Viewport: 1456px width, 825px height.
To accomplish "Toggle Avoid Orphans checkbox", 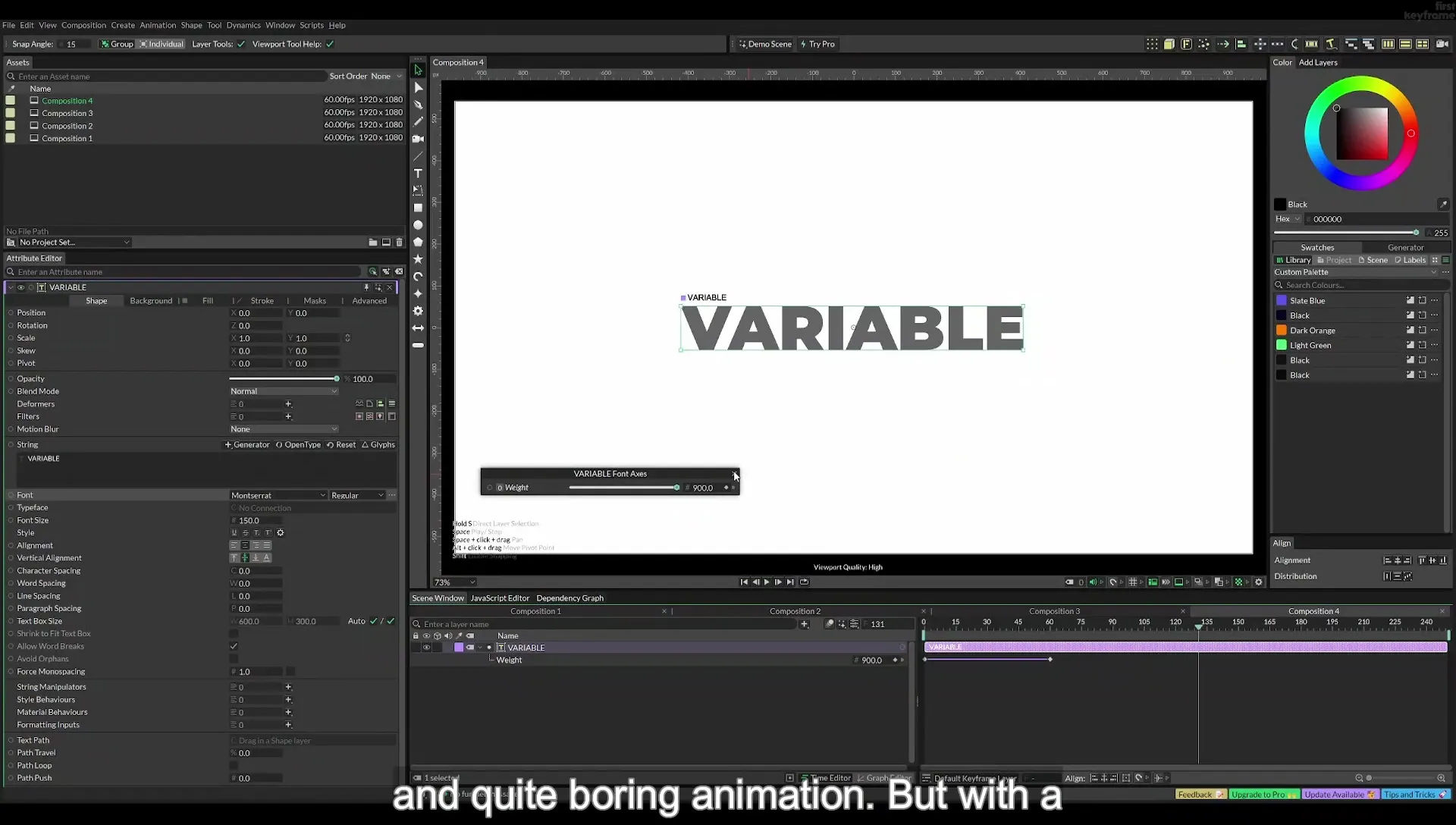I will (234, 659).
